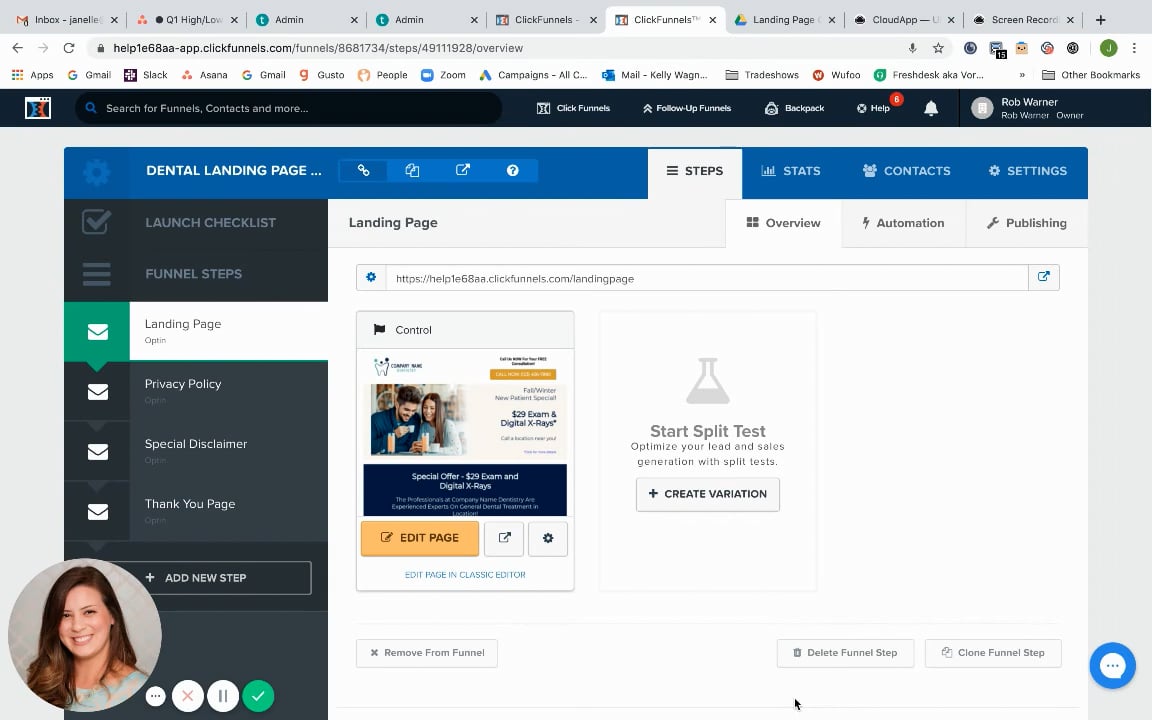Pause the screen recording
Viewport: 1152px width, 720px height.
click(x=223, y=696)
